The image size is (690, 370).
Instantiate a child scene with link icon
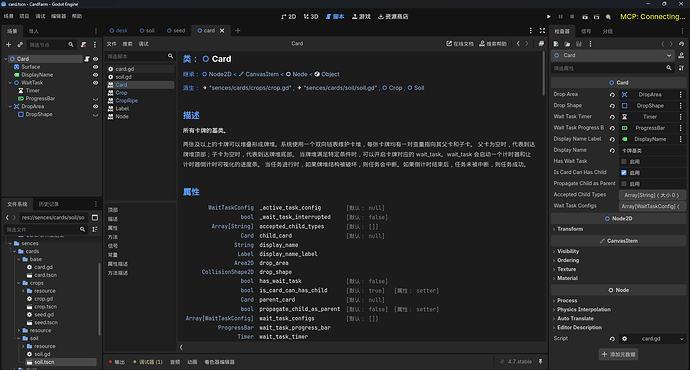tap(20, 44)
